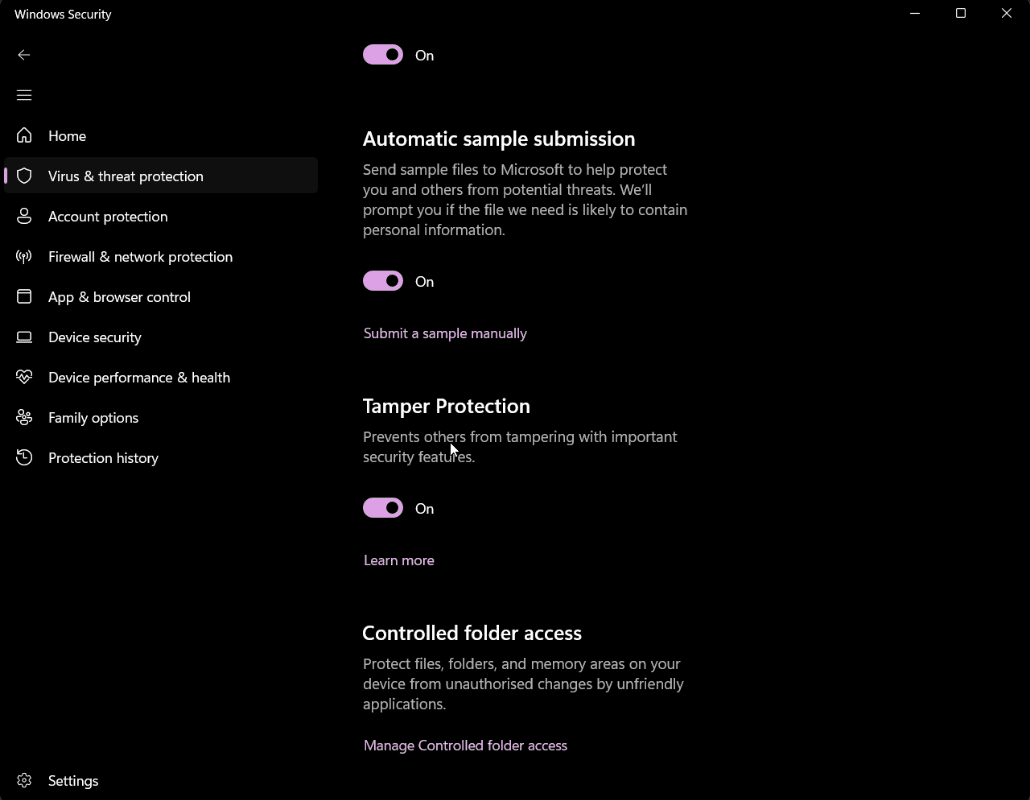Collapse the navigation pane with hamburger menu
1030x800 pixels.
[x=24, y=95]
